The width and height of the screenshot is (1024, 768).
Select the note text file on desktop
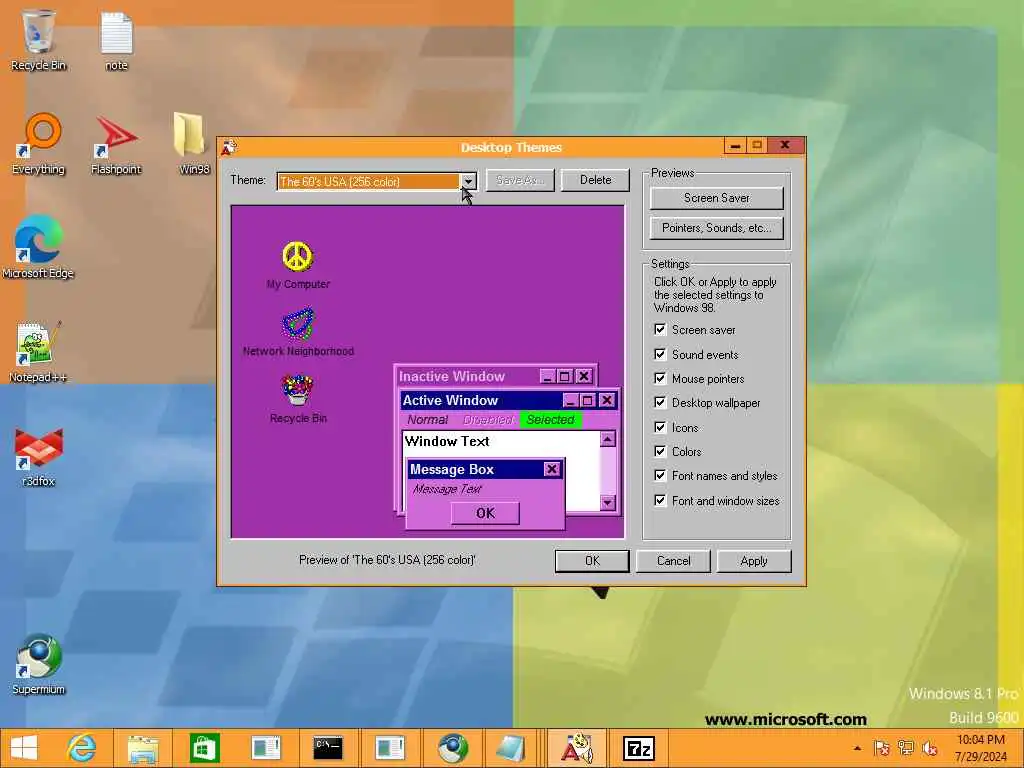[x=116, y=39]
